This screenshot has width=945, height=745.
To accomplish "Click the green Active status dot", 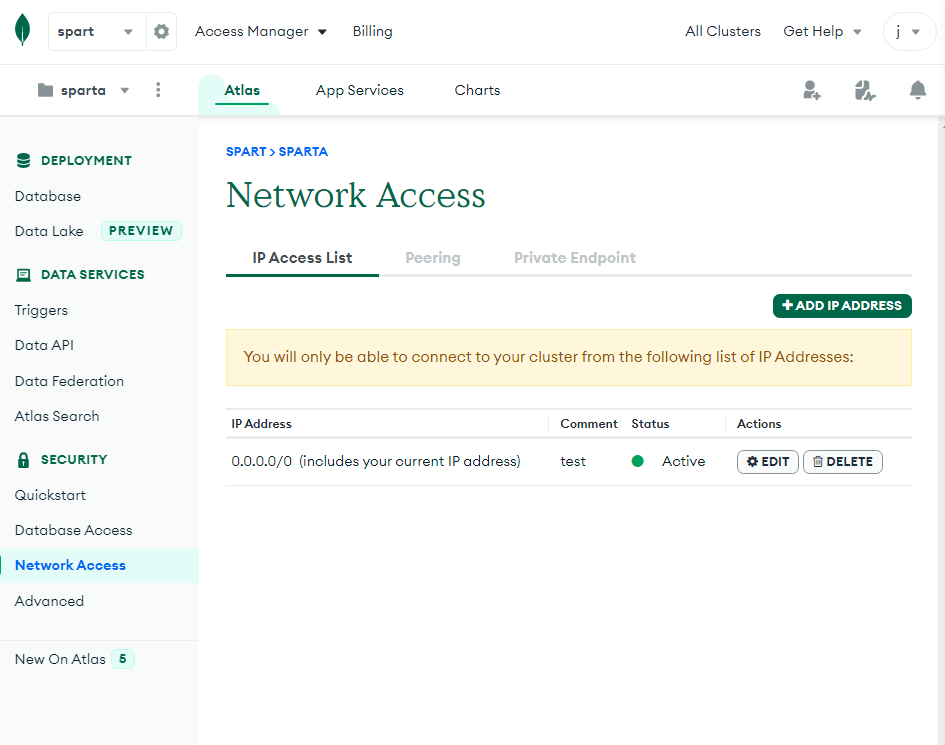I will [637, 461].
